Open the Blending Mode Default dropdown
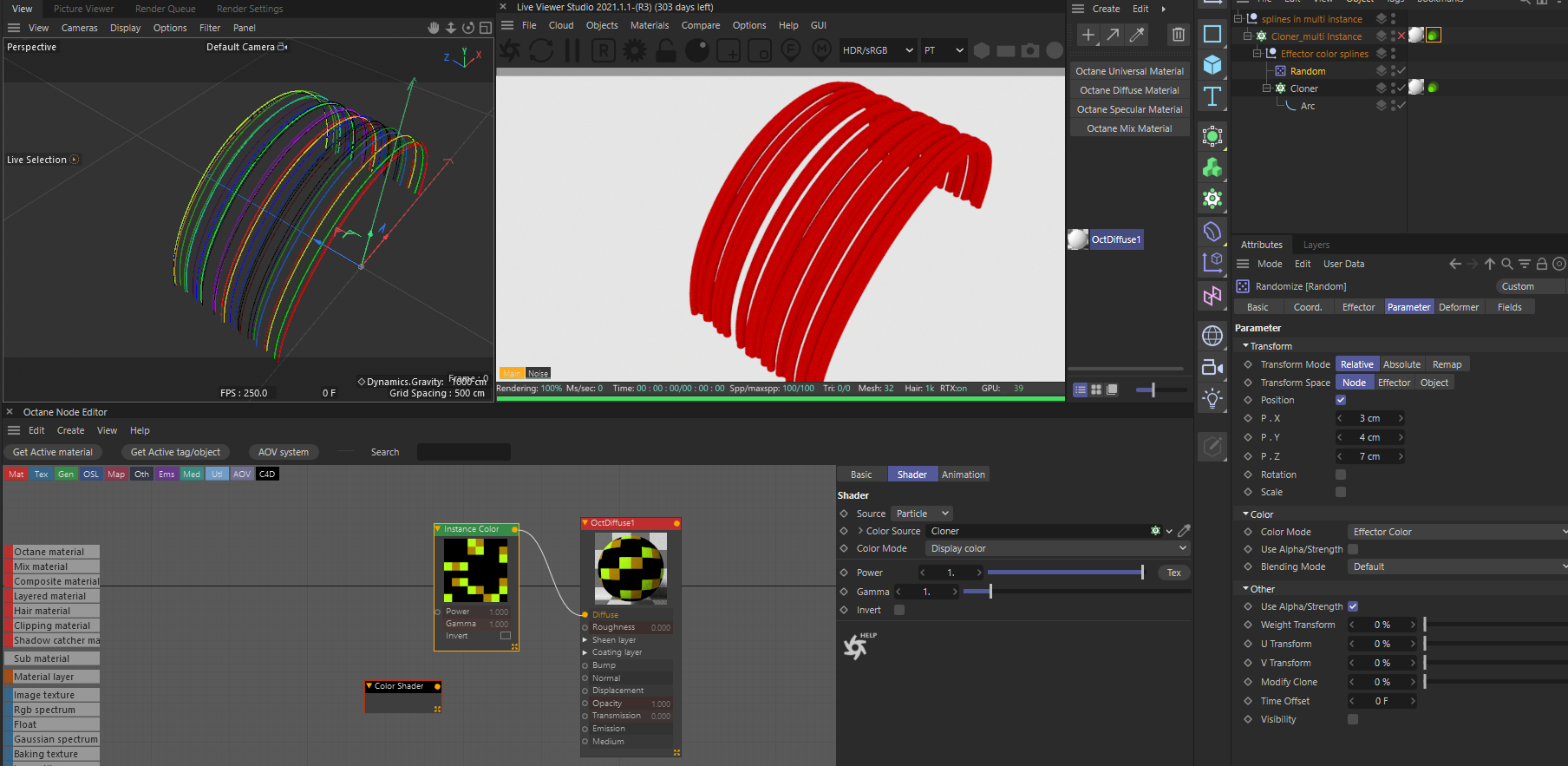 1458,566
